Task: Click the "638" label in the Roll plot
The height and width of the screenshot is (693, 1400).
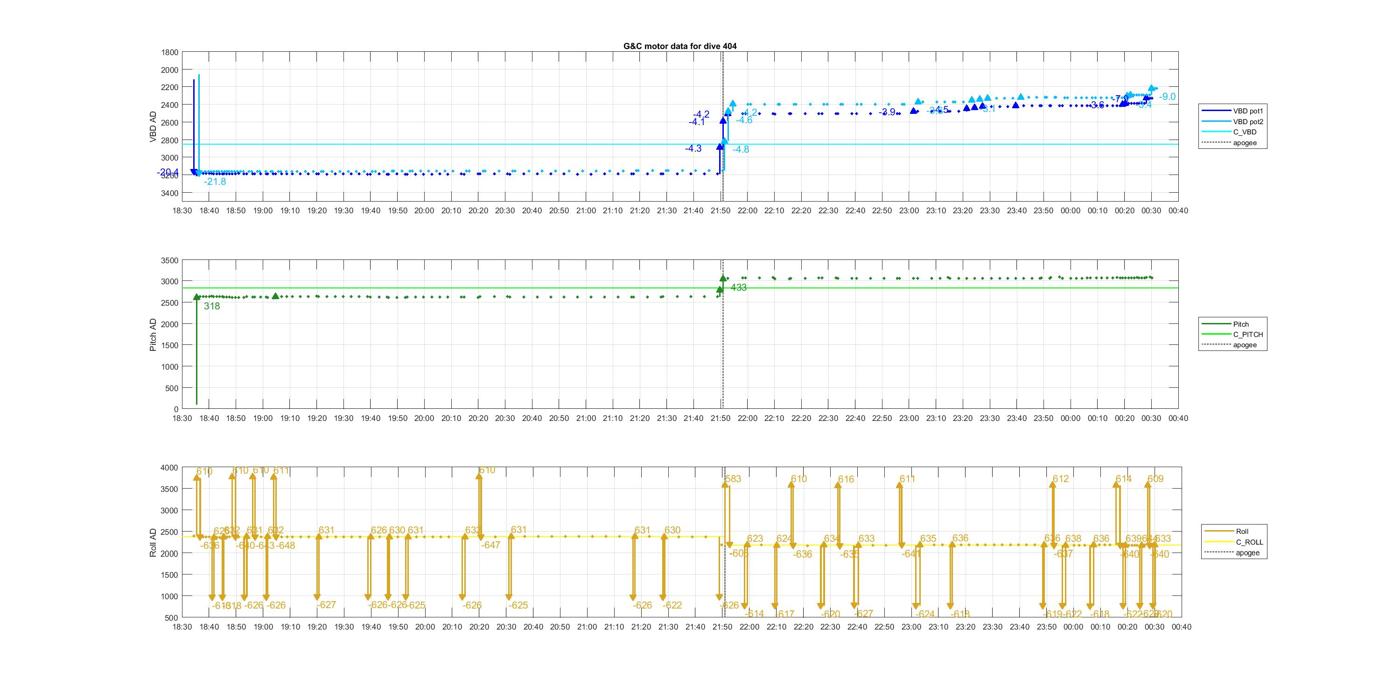Action: pos(1073,539)
